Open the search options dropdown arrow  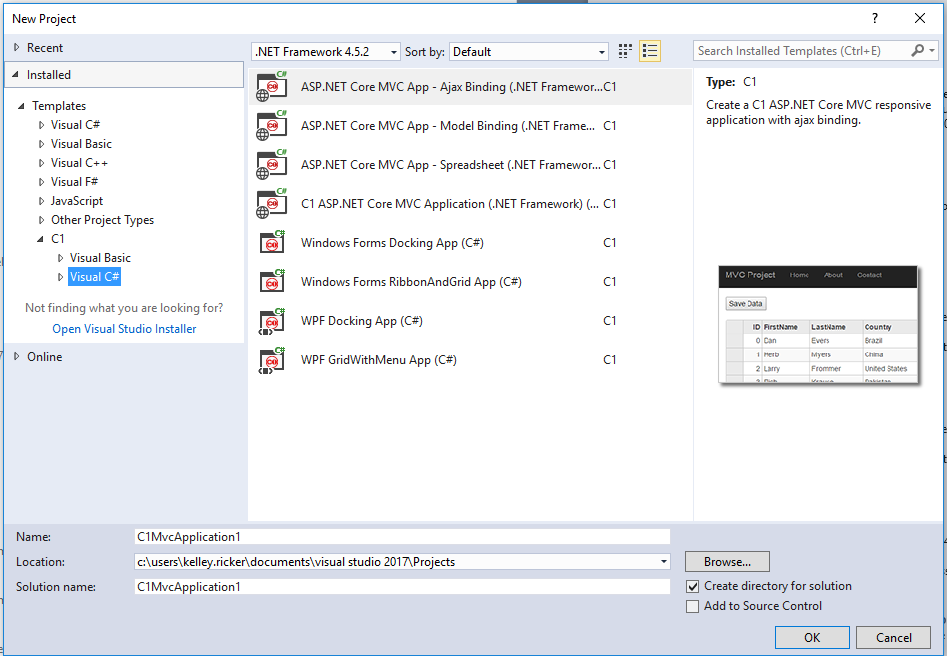pyautogui.click(x=933, y=51)
